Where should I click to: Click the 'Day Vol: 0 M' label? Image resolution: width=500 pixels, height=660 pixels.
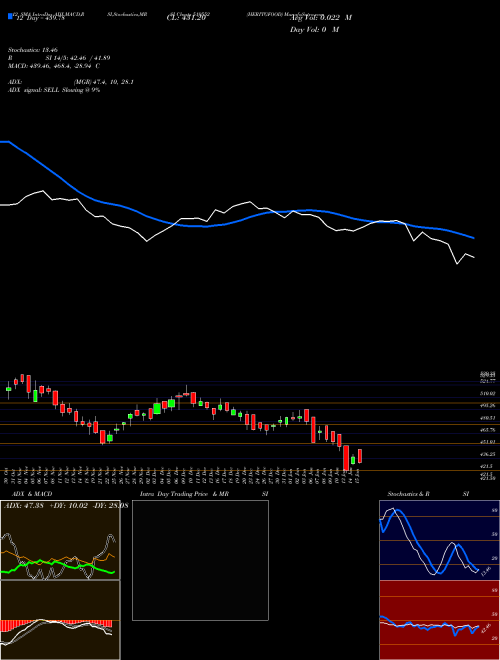pos(314,29)
